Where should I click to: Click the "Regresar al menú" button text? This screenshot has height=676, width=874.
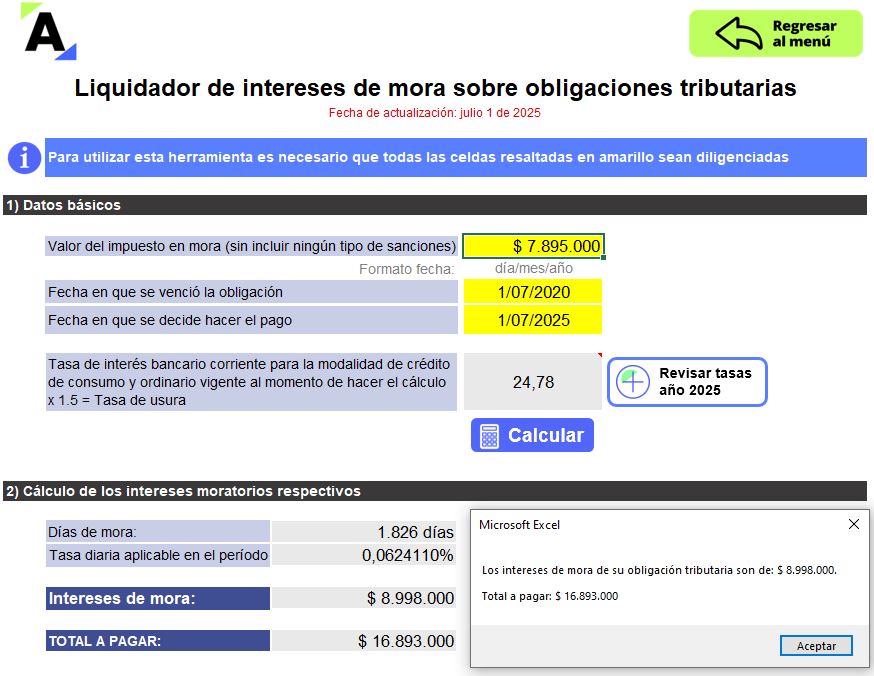(x=804, y=33)
